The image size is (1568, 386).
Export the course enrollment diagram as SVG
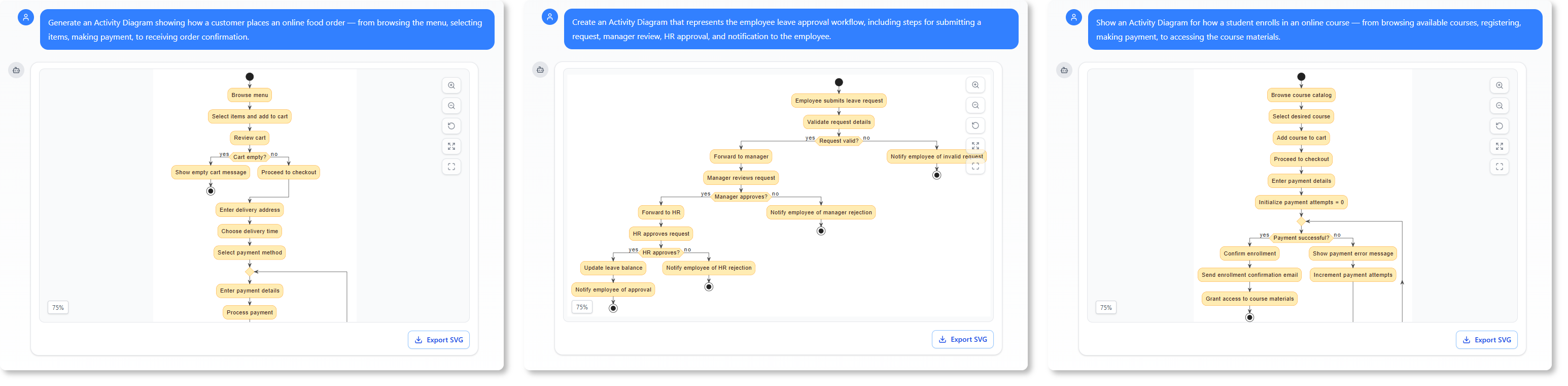tap(1486, 340)
